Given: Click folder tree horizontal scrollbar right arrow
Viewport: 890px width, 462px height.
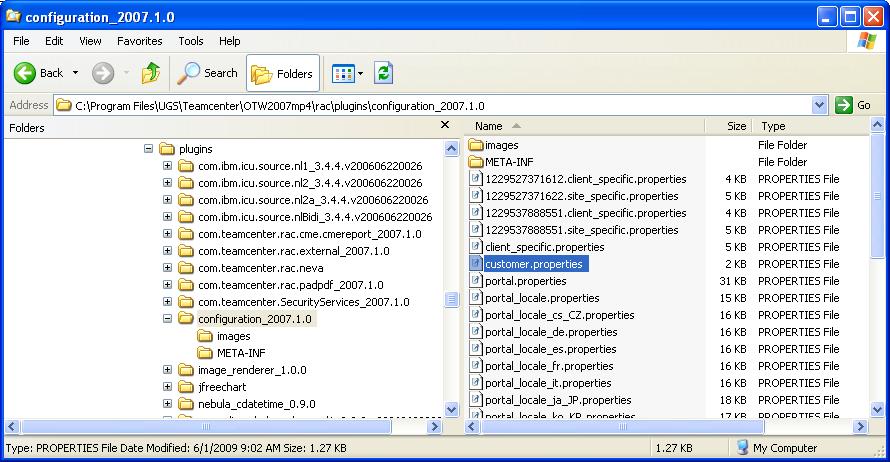Looking at the screenshot, I should coord(435,426).
